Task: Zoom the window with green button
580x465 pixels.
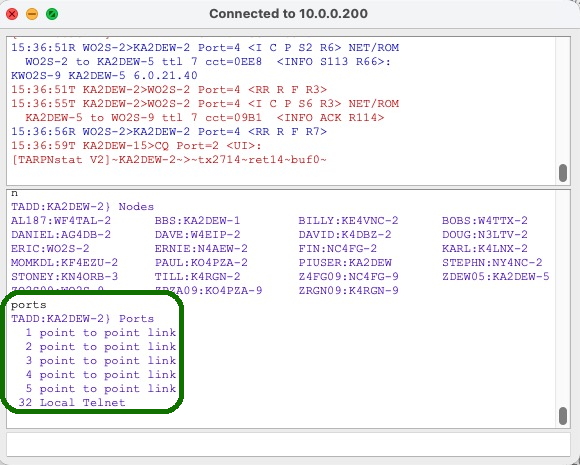Action: pos(52,14)
